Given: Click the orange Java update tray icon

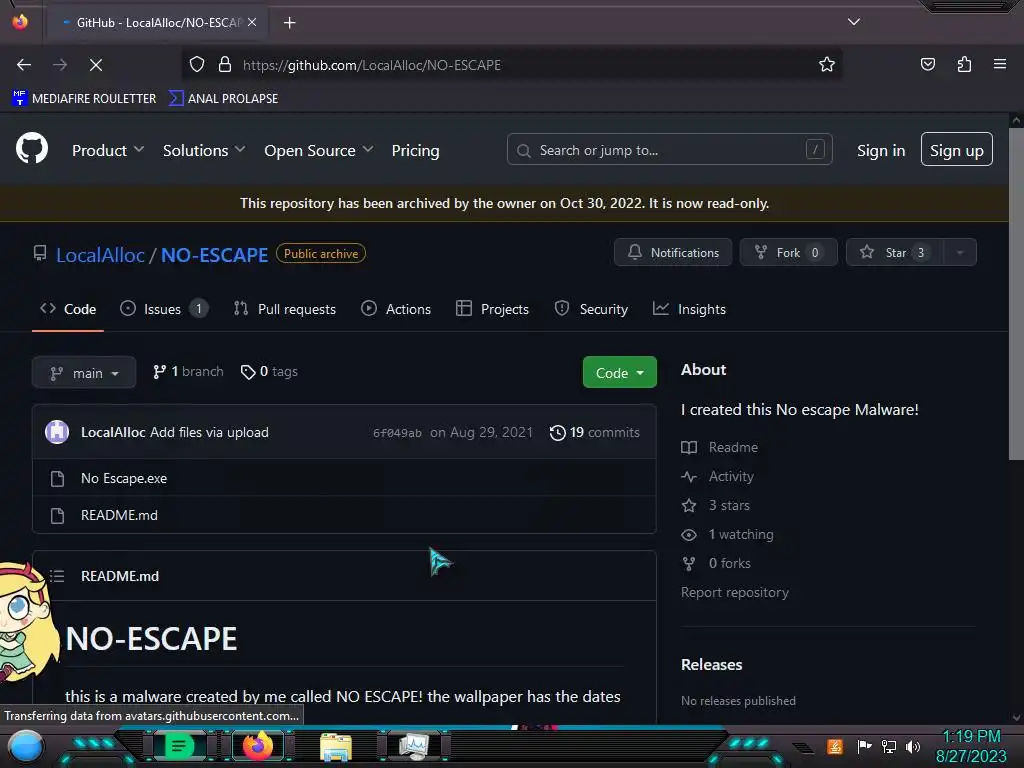Looking at the screenshot, I should tap(835, 746).
